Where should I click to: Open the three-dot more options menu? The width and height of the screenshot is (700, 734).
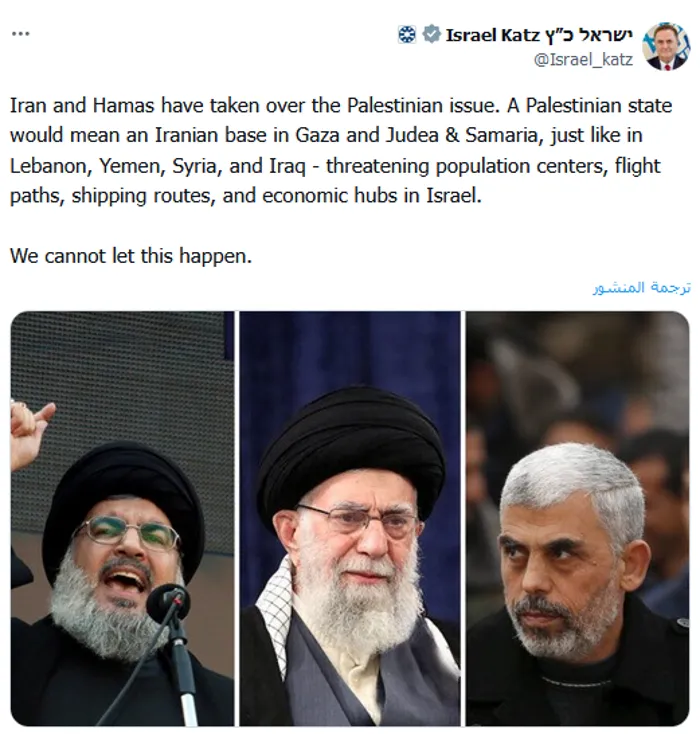tap(21, 34)
